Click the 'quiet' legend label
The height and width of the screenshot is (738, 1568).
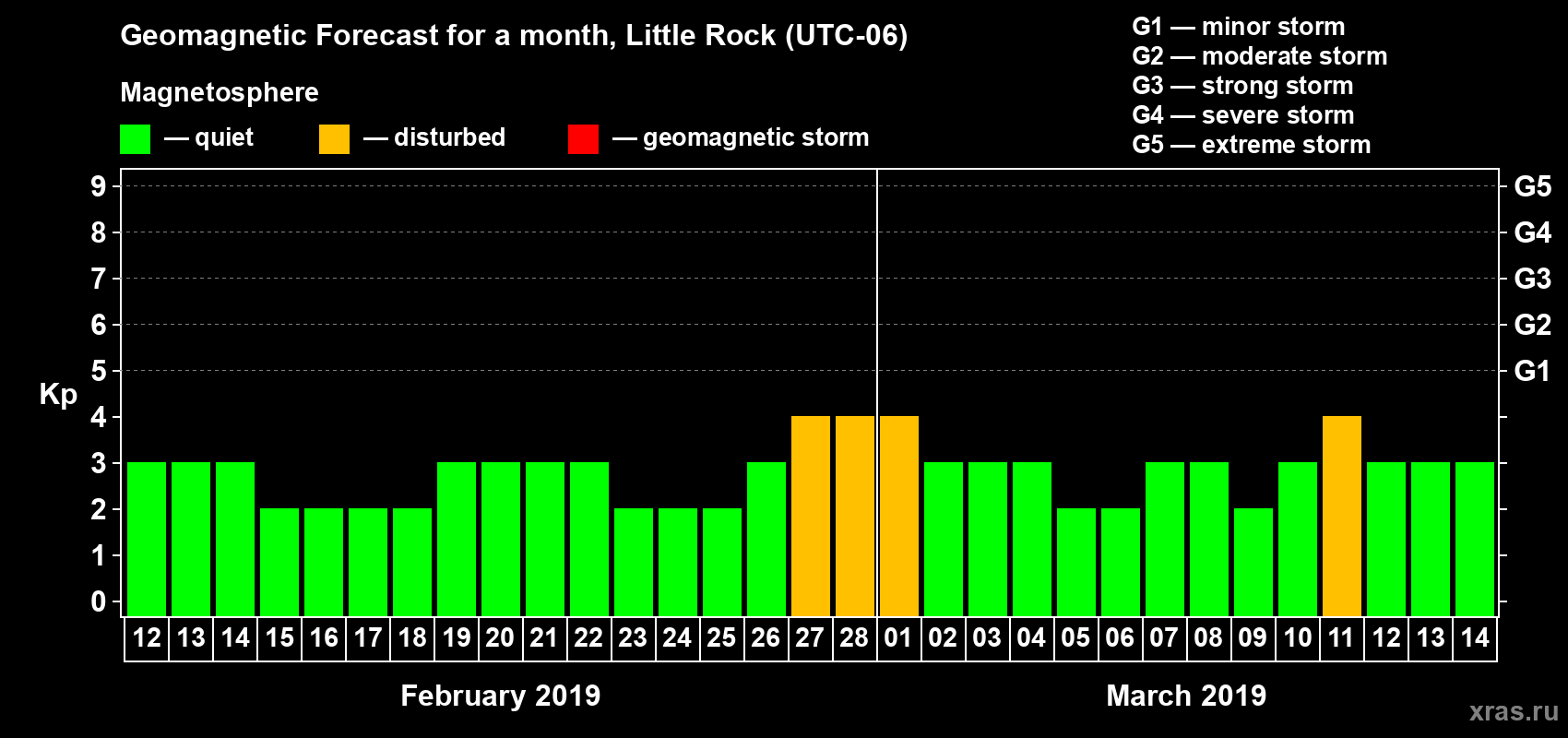224,138
